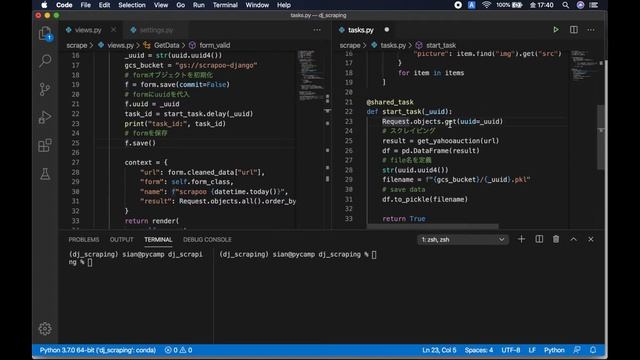Screen dimensions: 640x360
Task: Open the Testing flask view
Action: click(x=45, y=174)
